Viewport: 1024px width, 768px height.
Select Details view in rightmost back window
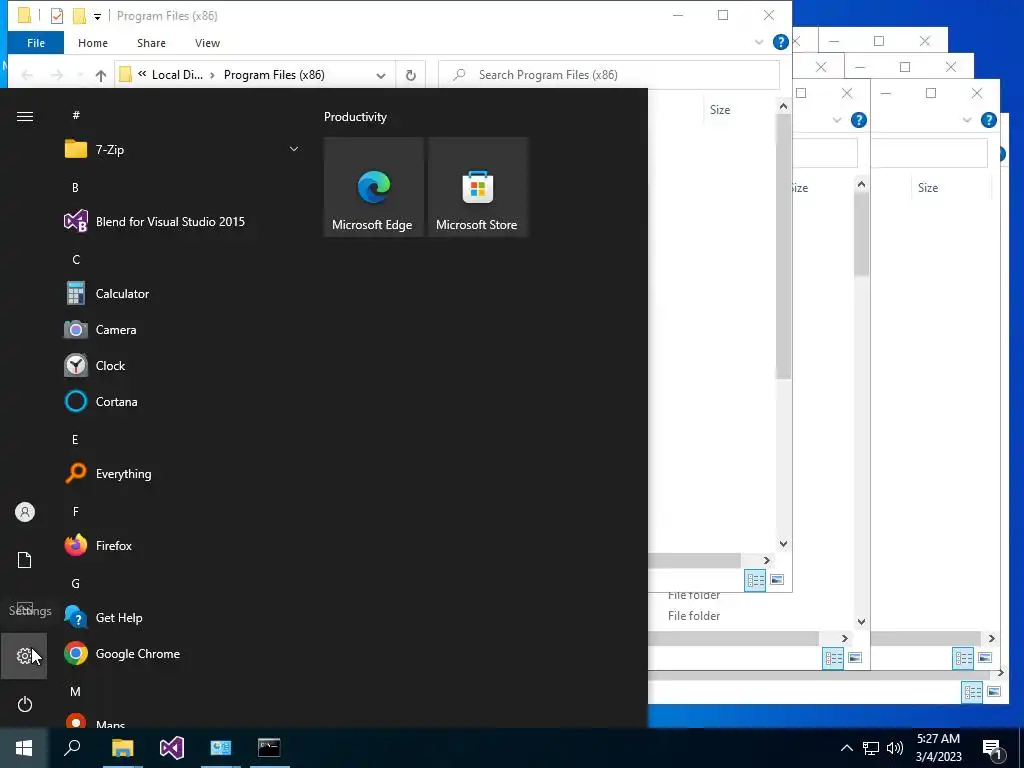[x=963, y=658]
